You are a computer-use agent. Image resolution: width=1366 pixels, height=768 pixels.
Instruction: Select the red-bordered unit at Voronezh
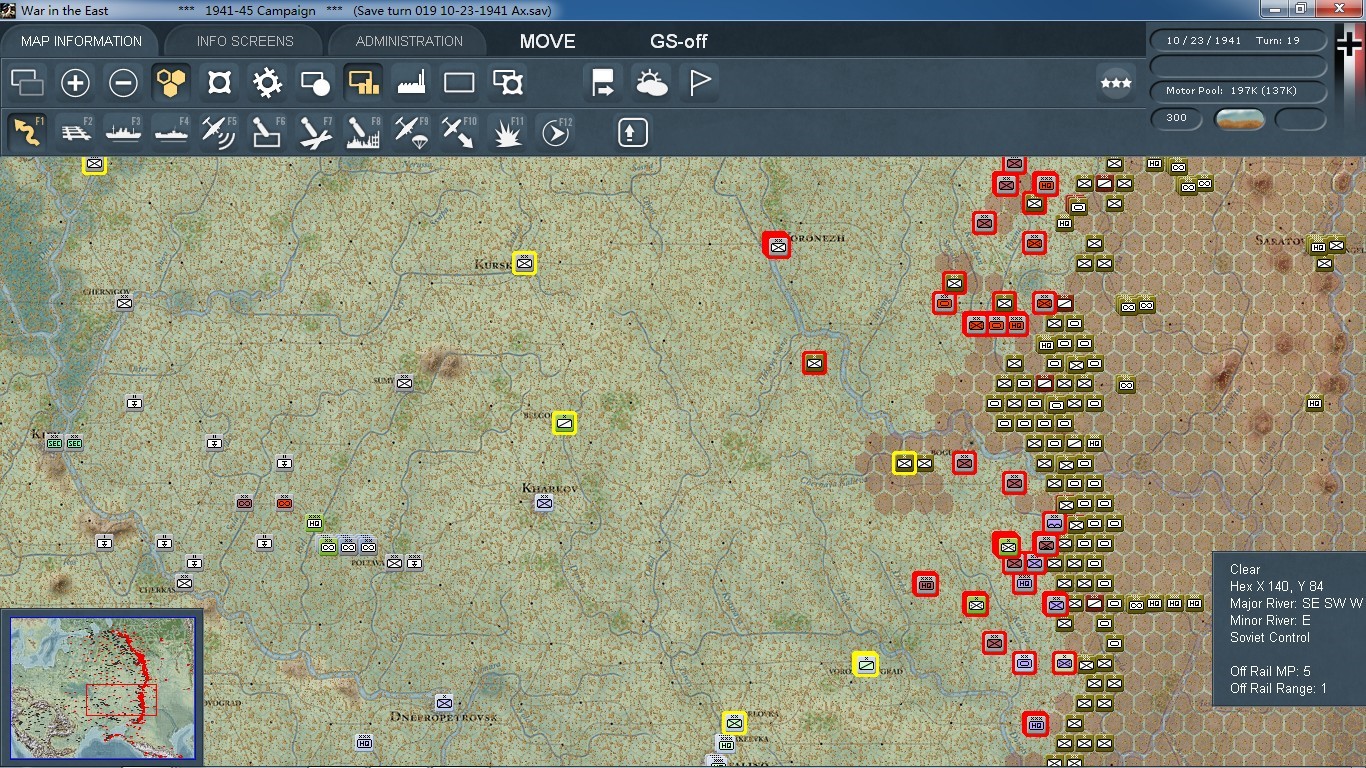777,244
